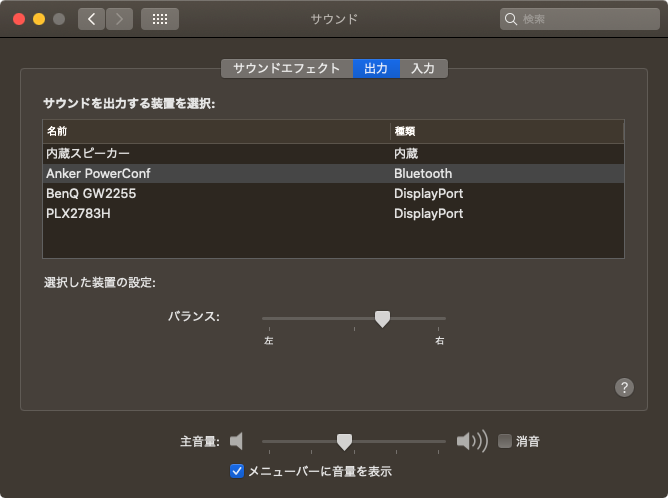Click the 検索 search field
Screen dimensions: 668x498
(580, 19)
